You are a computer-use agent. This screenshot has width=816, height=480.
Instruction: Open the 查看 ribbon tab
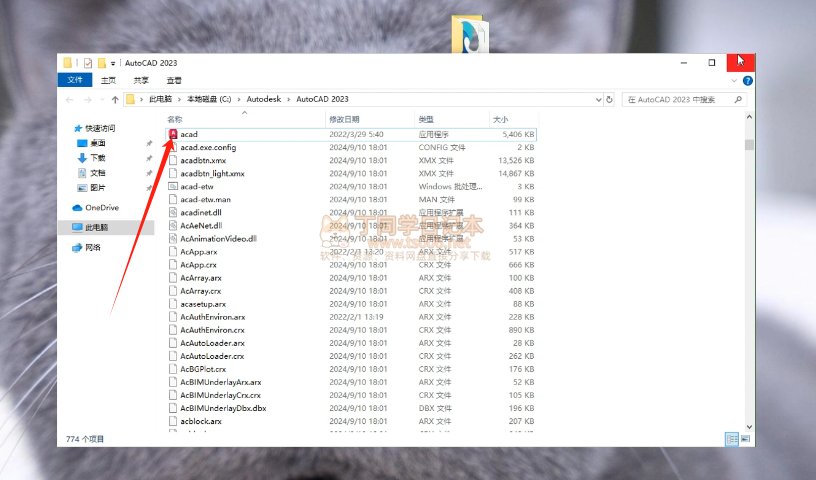click(x=174, y=80)
